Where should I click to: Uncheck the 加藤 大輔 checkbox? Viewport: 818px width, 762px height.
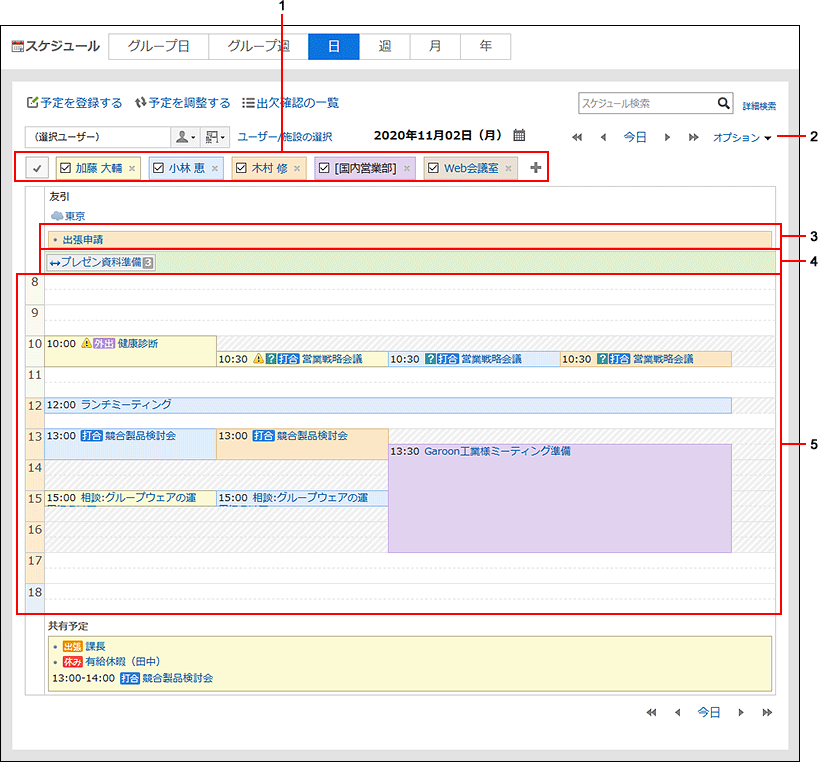pyautogui.click(x=66, y=168)
